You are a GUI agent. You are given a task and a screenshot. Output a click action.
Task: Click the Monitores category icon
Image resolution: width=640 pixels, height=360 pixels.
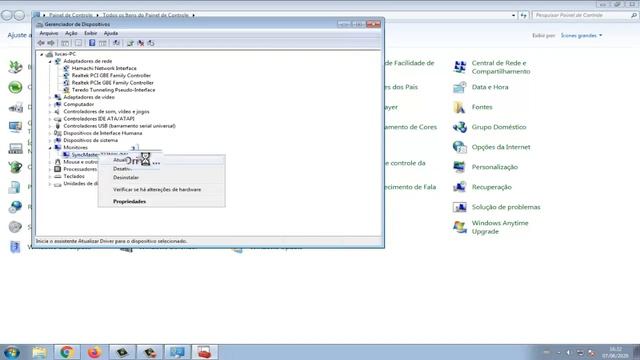pyautogui.click(x=58, y=147)
